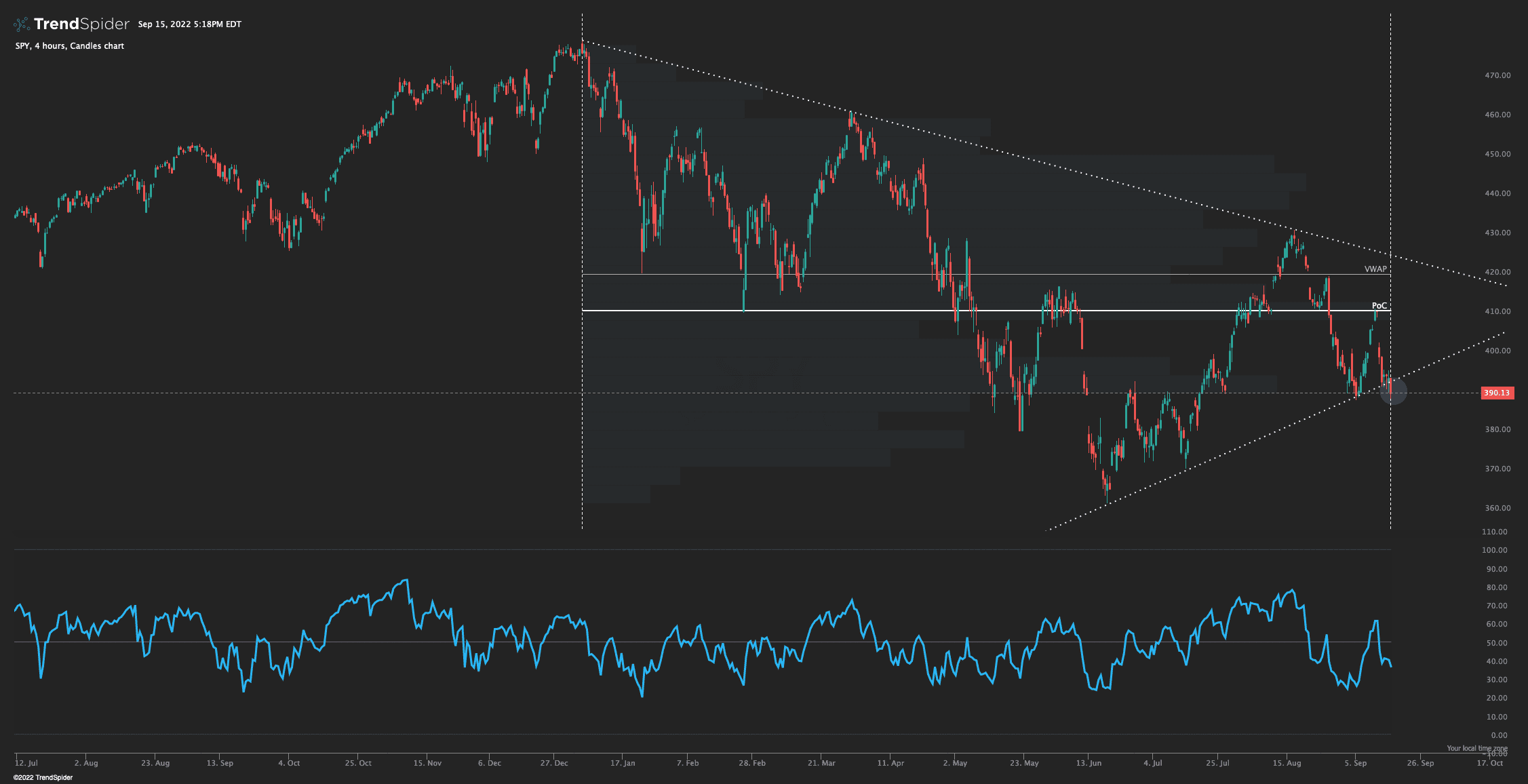
Task: Click the SPY 4 hours Candles chart label
Action: click(x=69, y=46)
